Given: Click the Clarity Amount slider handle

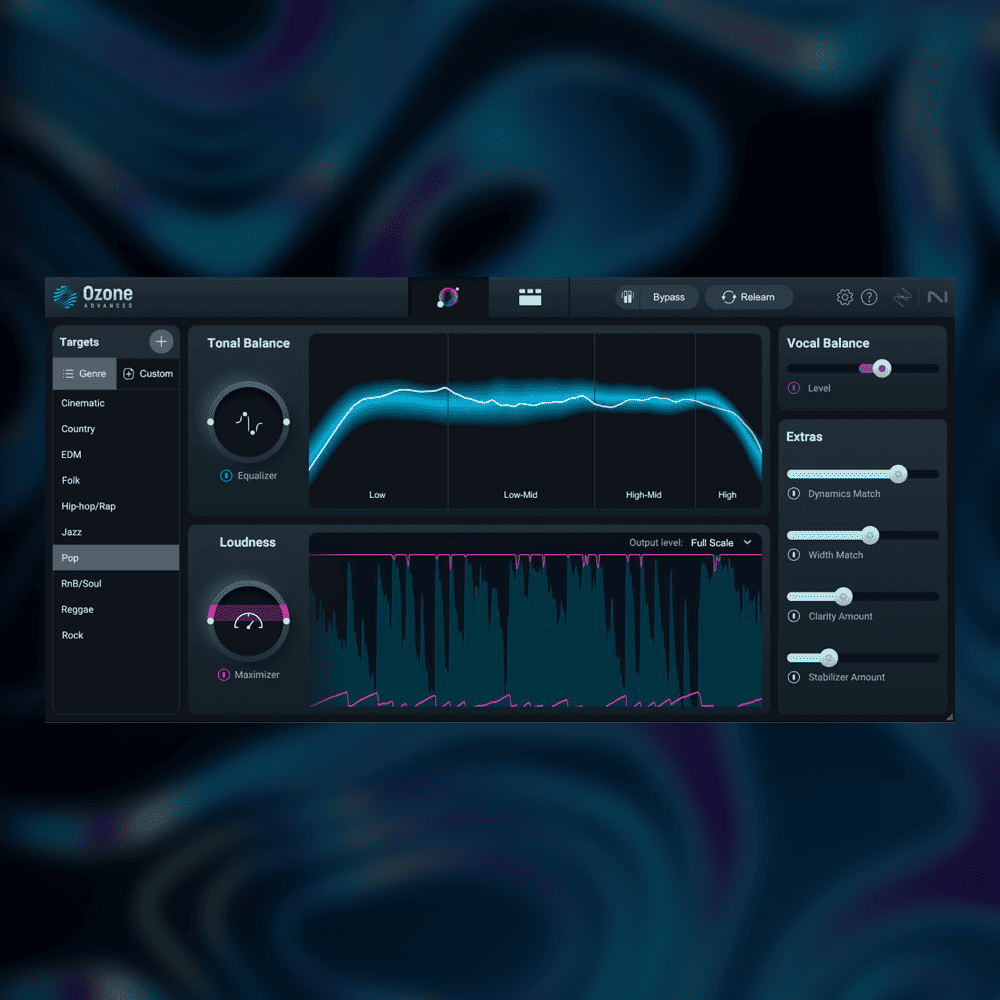Looking at the screenshot, I should click(843, 596).
